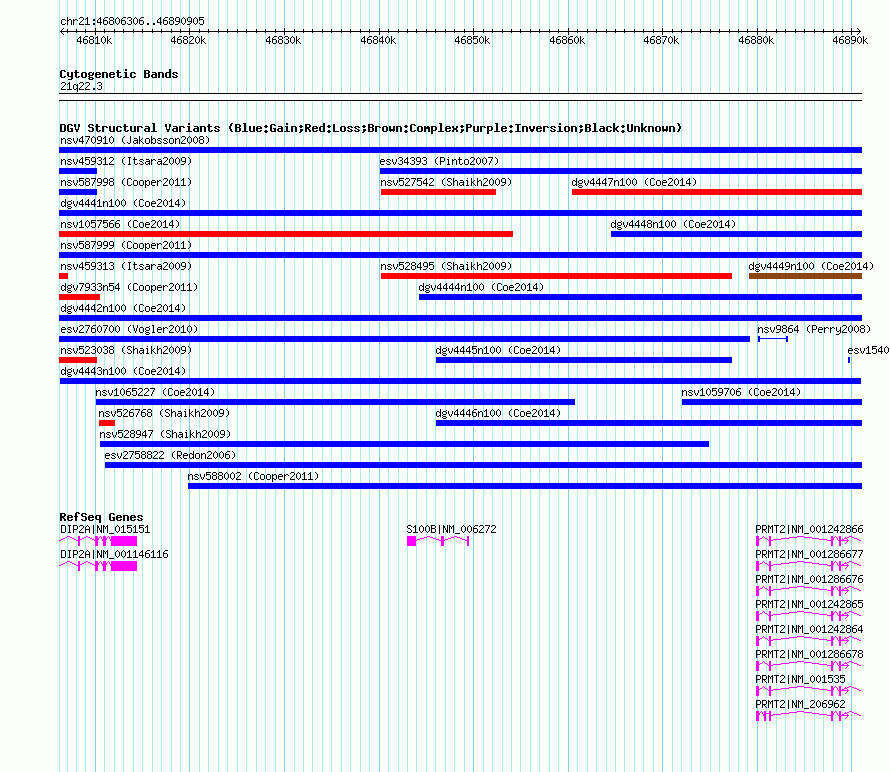This screenshot has height=772, width=890.
Task: Select the PRMT2|NM_001535 transcript
Action: click(x=808, y=691)
